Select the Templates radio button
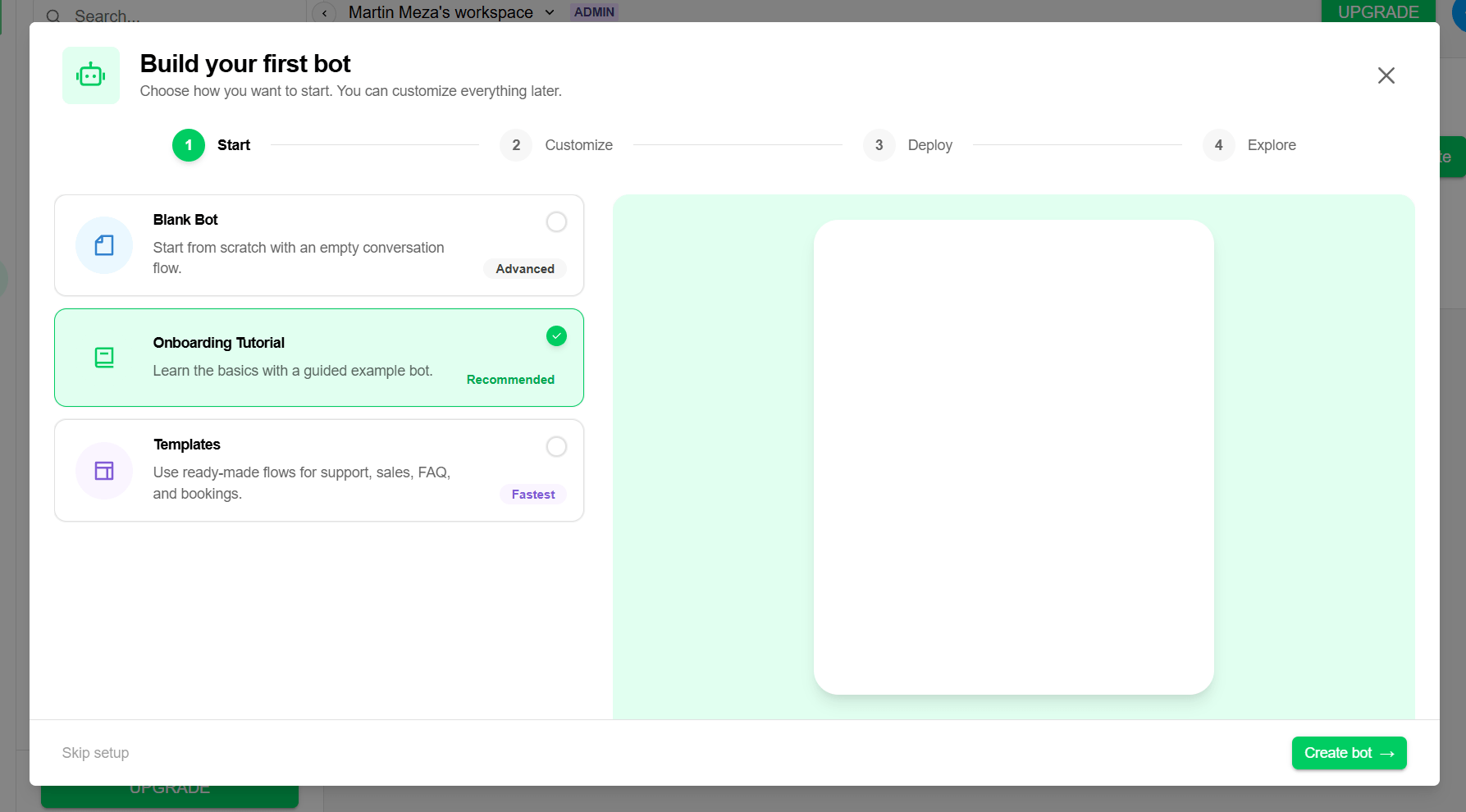This screenshot has width=1466, height=812. 556,446
